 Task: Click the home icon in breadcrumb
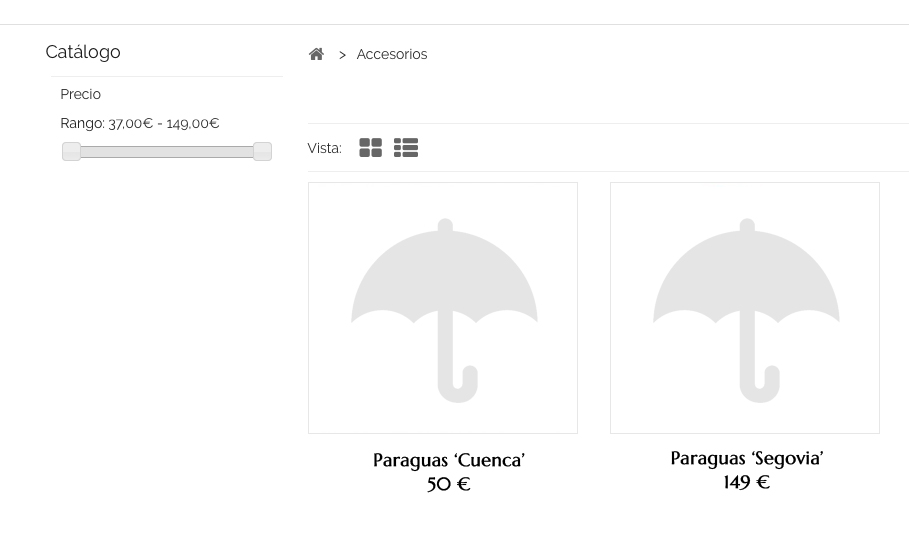(x=316, y=54)
